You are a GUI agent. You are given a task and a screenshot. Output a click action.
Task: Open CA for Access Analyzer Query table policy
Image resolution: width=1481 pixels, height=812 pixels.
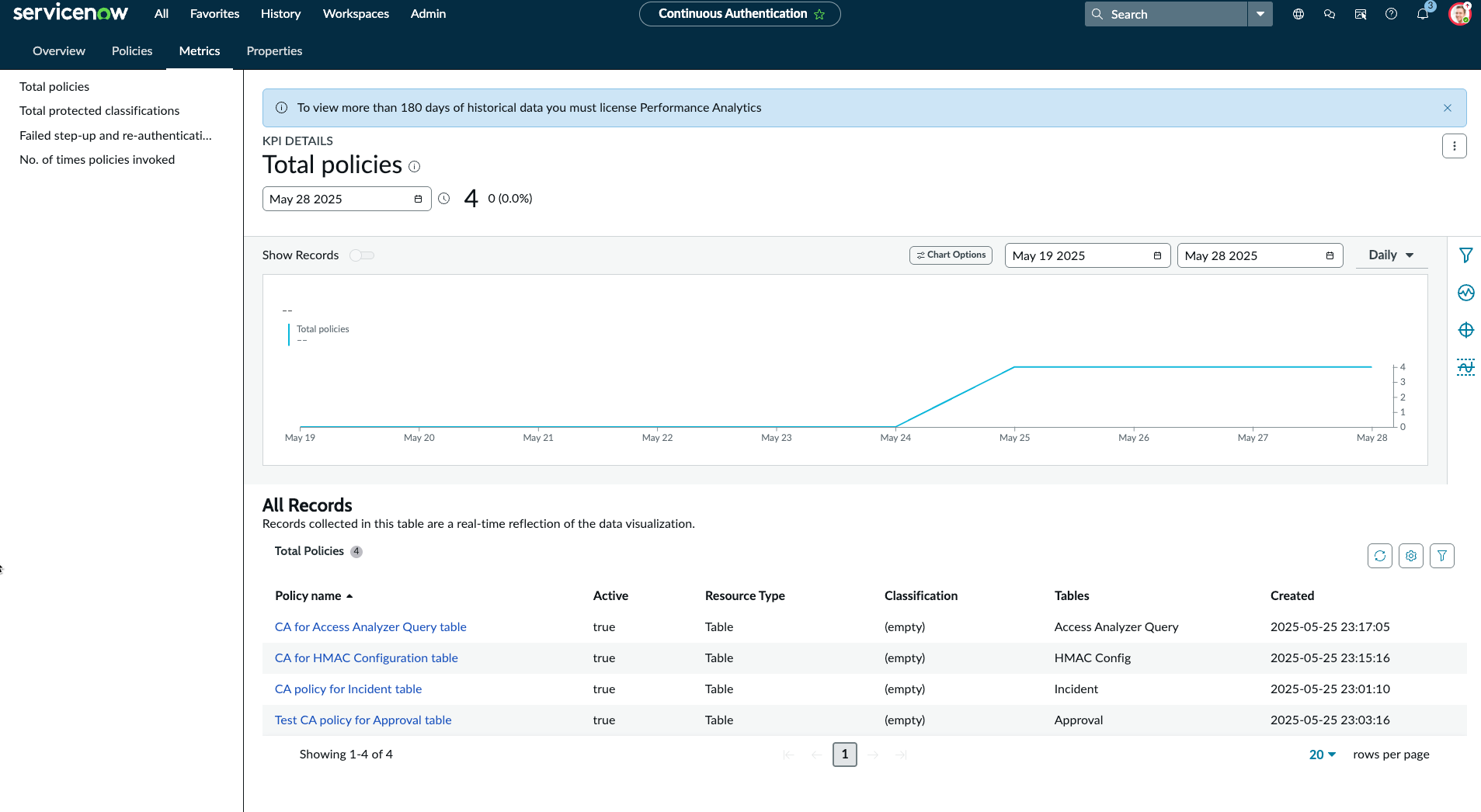(x=370, y=626)
